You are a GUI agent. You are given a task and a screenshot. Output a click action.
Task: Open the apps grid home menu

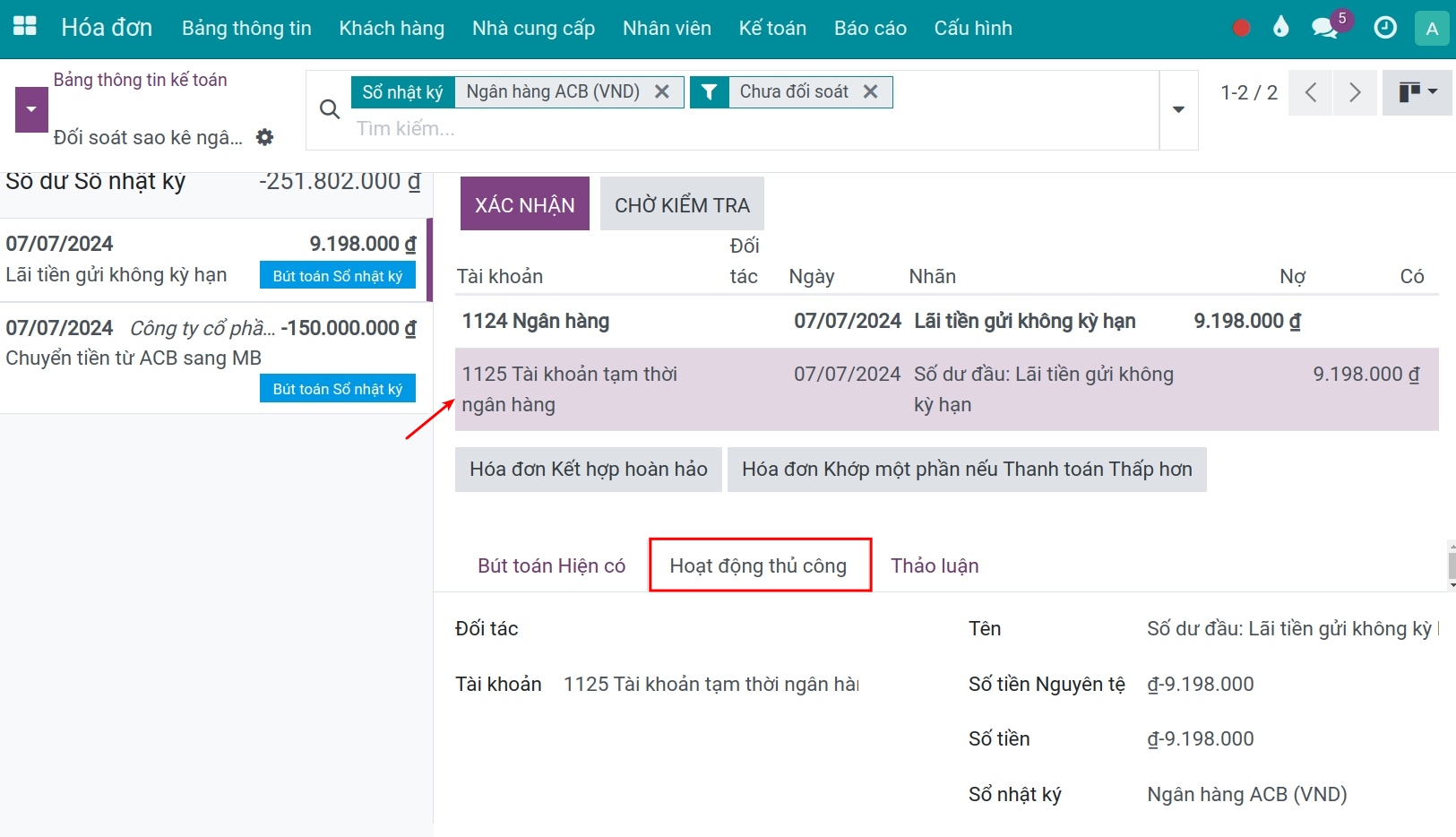[25, 27]
